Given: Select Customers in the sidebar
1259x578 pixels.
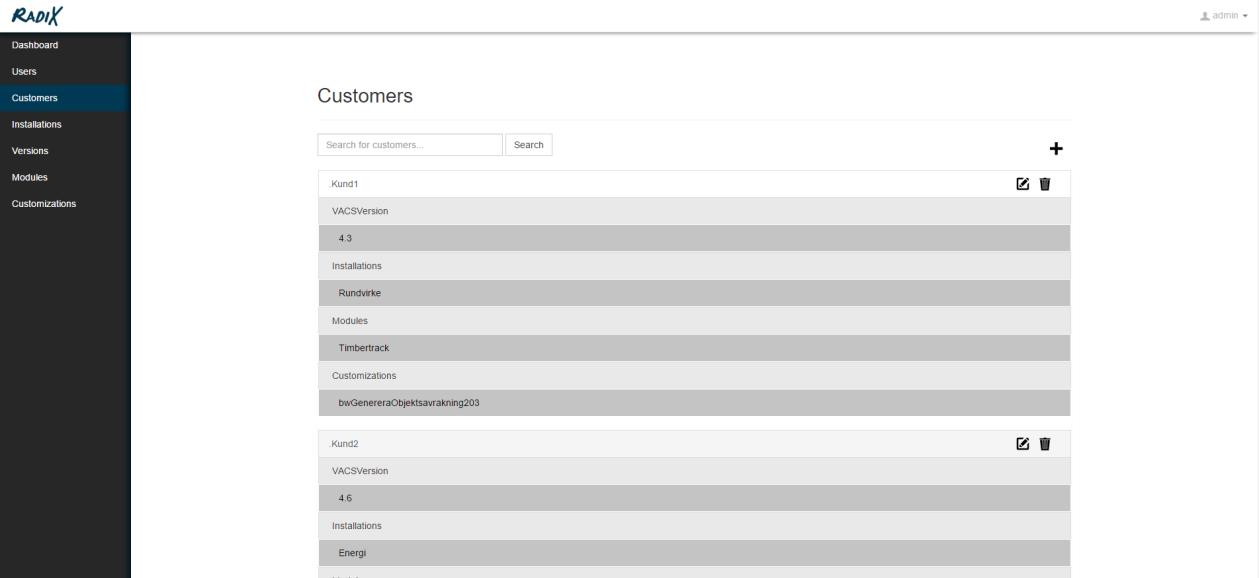Looking at the screenshot, I should pos(65,98).
